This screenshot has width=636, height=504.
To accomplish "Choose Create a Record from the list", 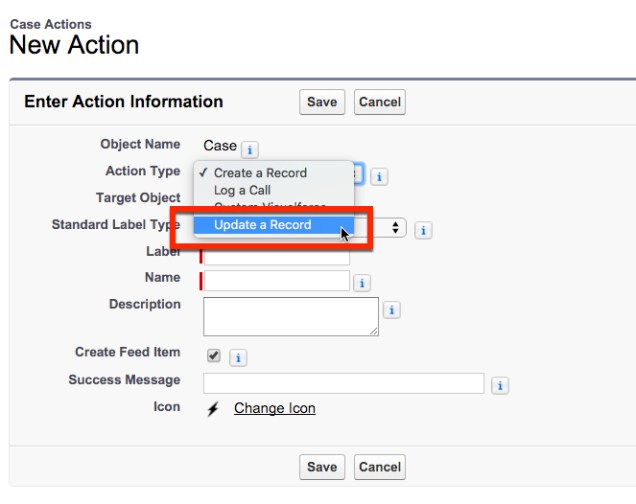I will (260, 173).
